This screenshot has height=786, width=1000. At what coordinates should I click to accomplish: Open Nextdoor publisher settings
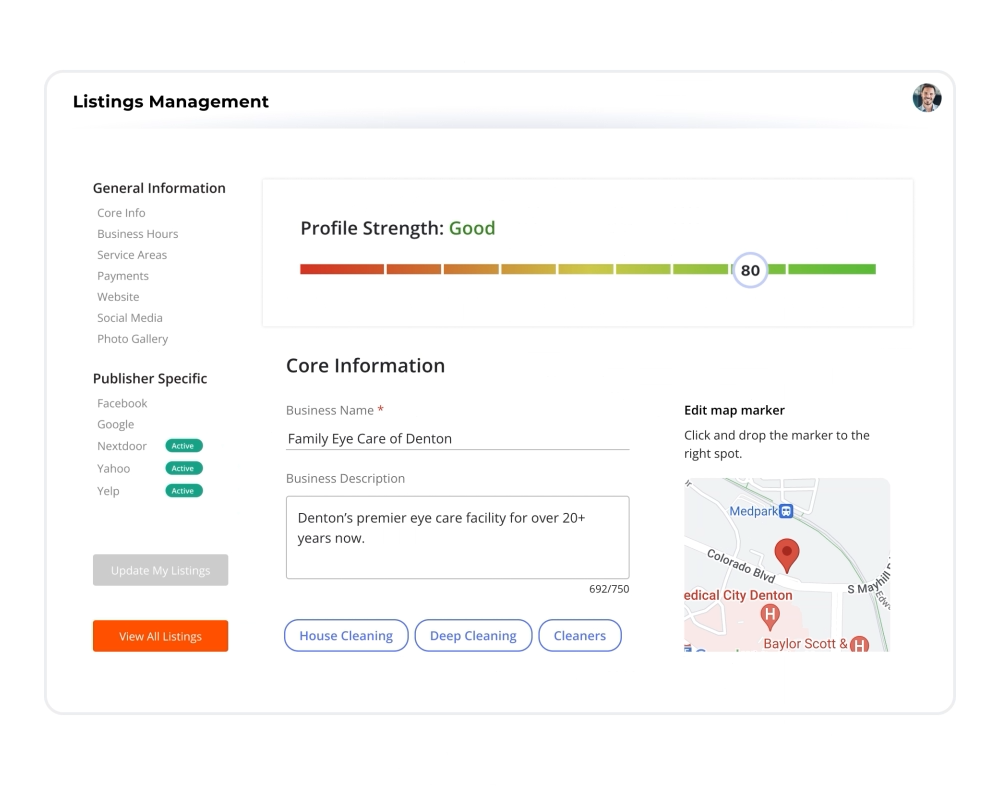(122, 446)
